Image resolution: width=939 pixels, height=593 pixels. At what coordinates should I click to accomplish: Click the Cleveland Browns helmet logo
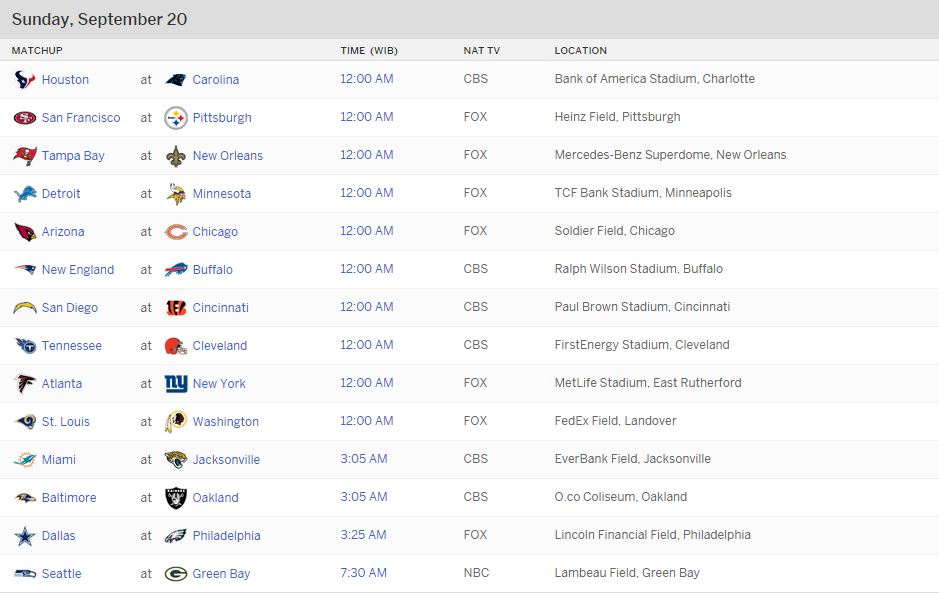(176, 346)
